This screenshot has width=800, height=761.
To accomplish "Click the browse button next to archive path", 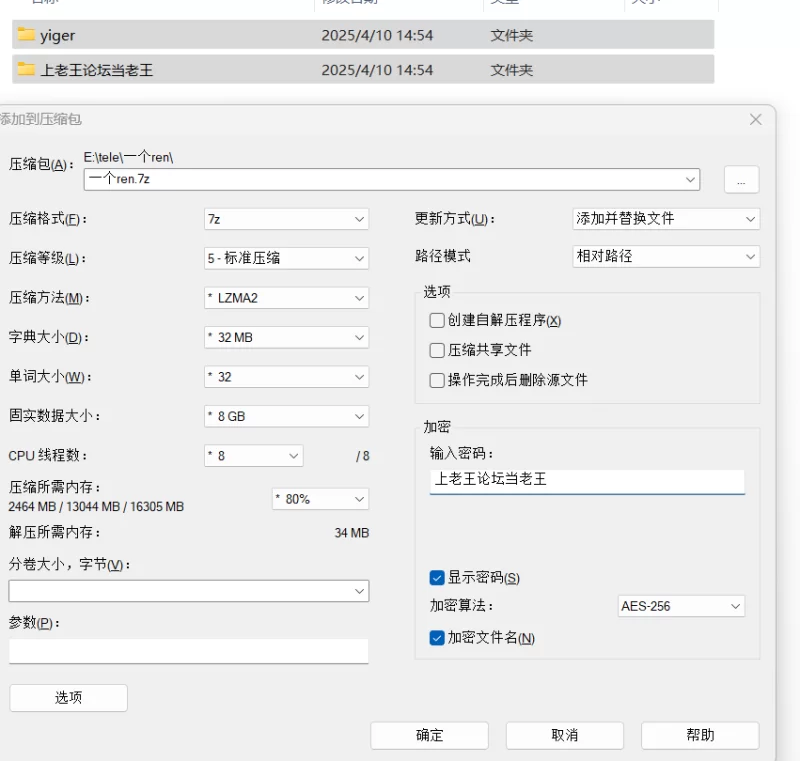I will pyautogui.click(x=741, y=180).
